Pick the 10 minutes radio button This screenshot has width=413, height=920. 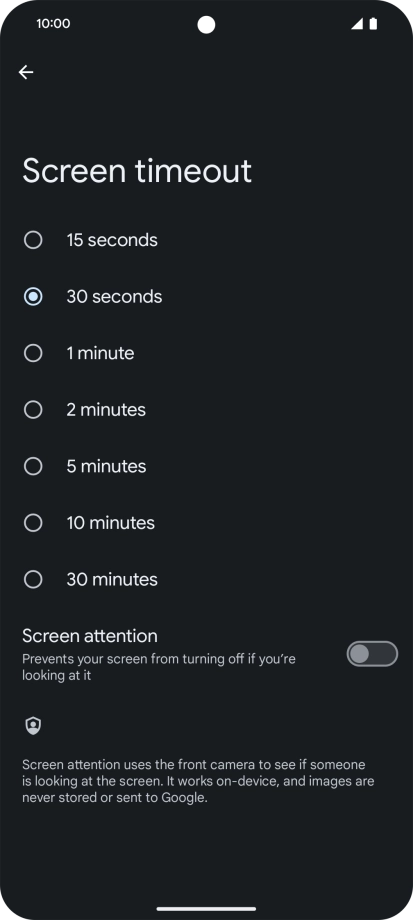pos(33,522)
